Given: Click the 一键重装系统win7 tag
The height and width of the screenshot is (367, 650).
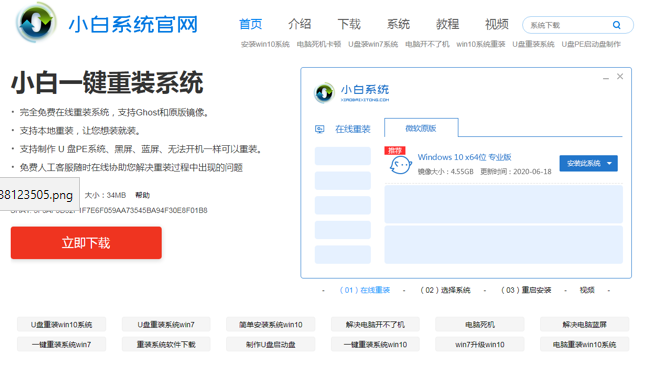Looking at the screenshot, I should click(x=61, y=344).
